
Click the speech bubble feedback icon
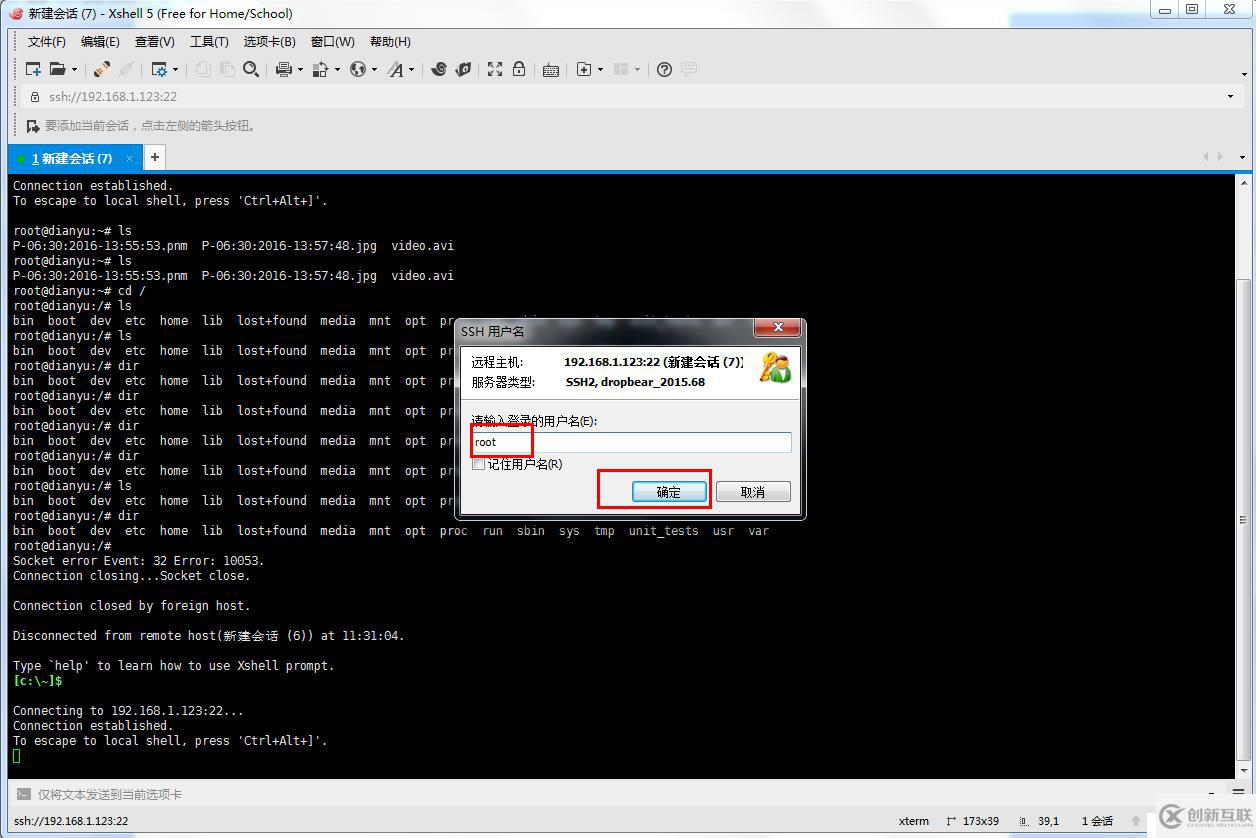pyautogui.click(x=689, y=69)
